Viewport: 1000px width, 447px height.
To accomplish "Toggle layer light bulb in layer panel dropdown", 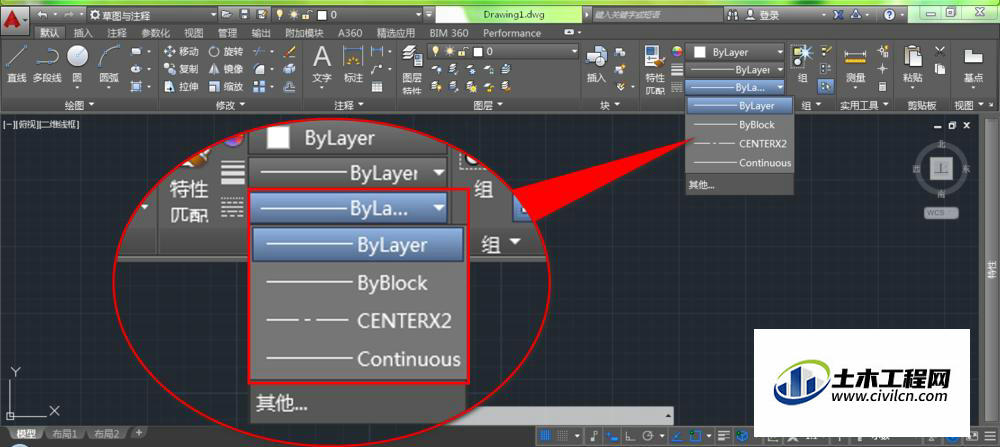I will 437,51.
